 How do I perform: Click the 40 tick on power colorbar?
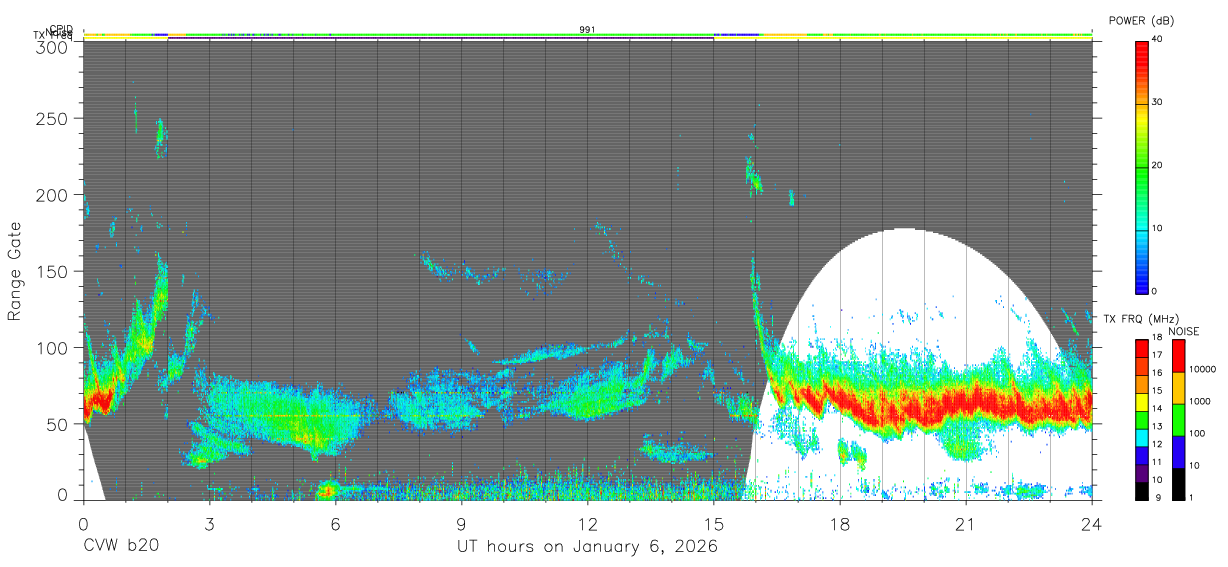pos(1157,39)
